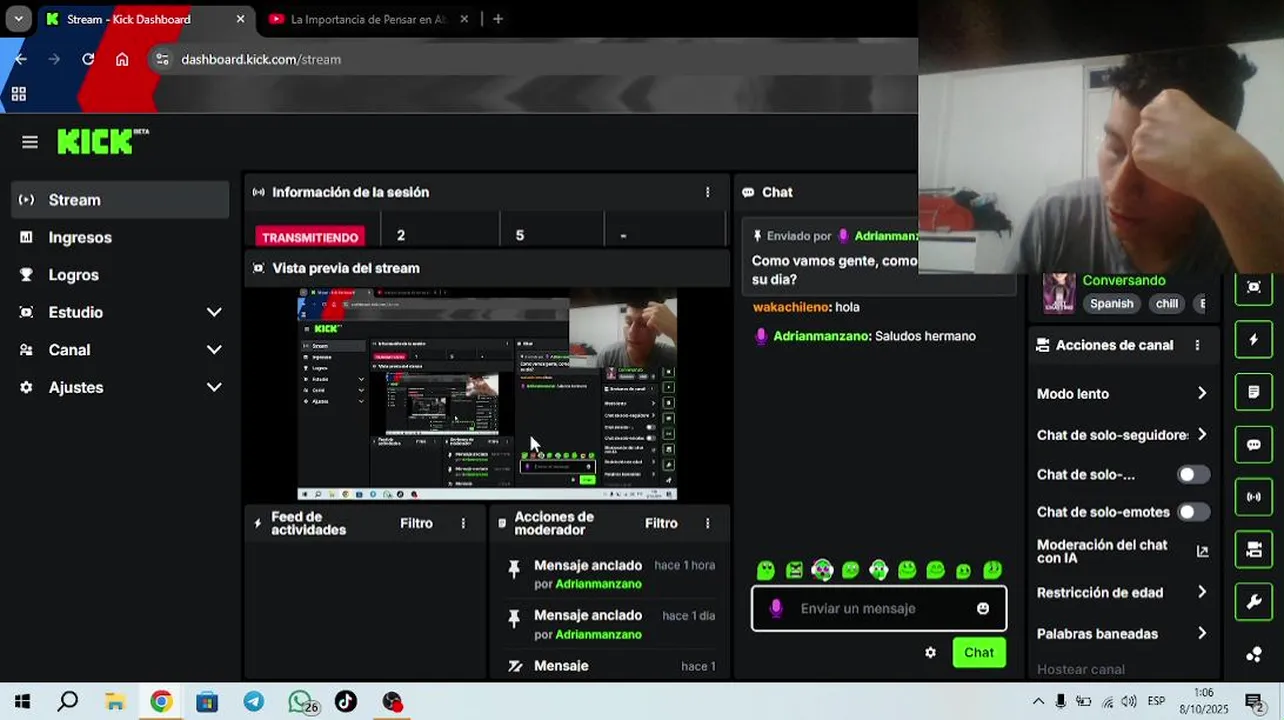
Task: Open WhatsApp from the taskbar
Action: click(x=300, y=702)
